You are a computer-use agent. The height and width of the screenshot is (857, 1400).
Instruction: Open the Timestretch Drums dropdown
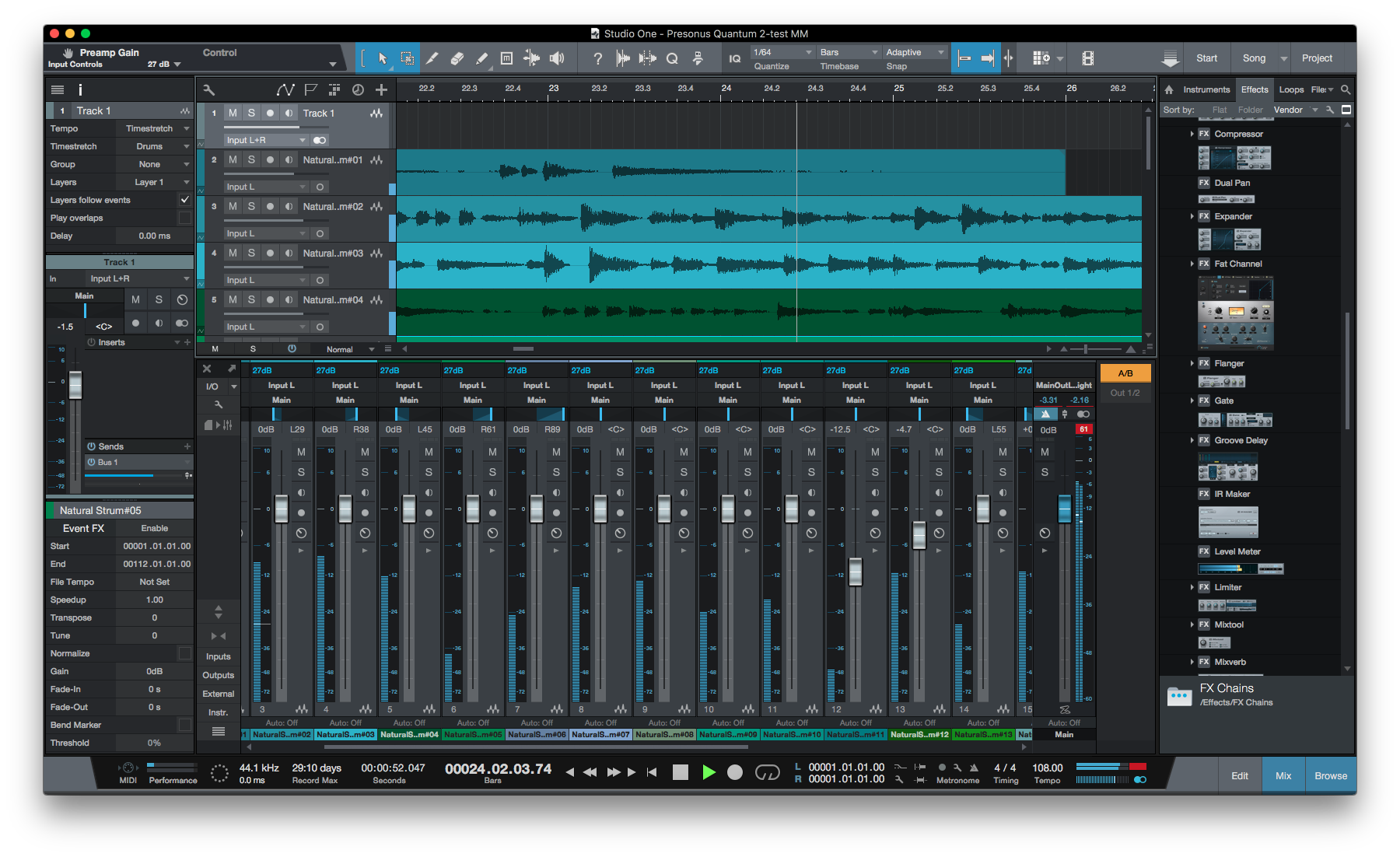click(154, 146)
